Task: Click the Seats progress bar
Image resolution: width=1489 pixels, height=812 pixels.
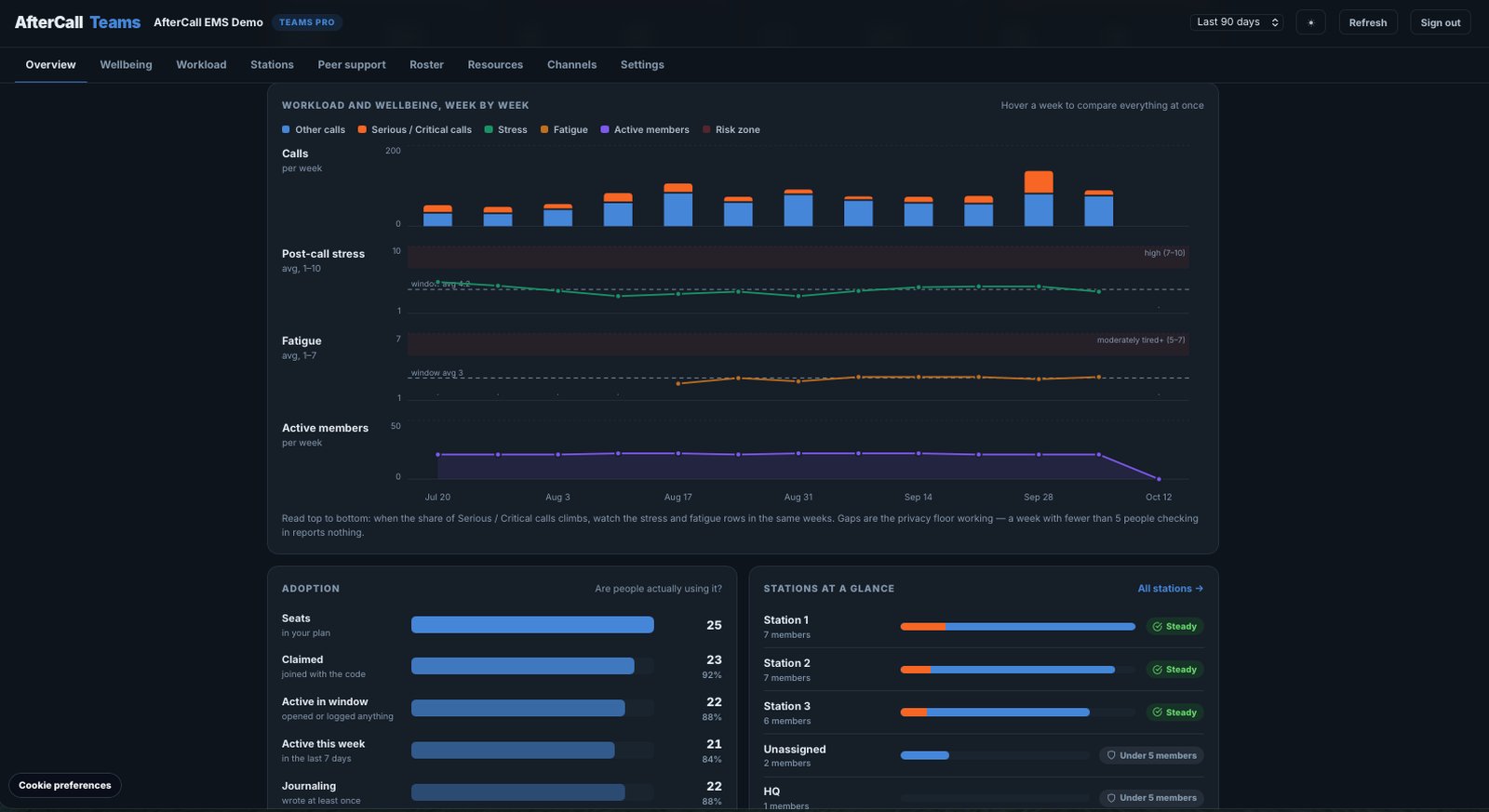Action: (x=532, y=625)
